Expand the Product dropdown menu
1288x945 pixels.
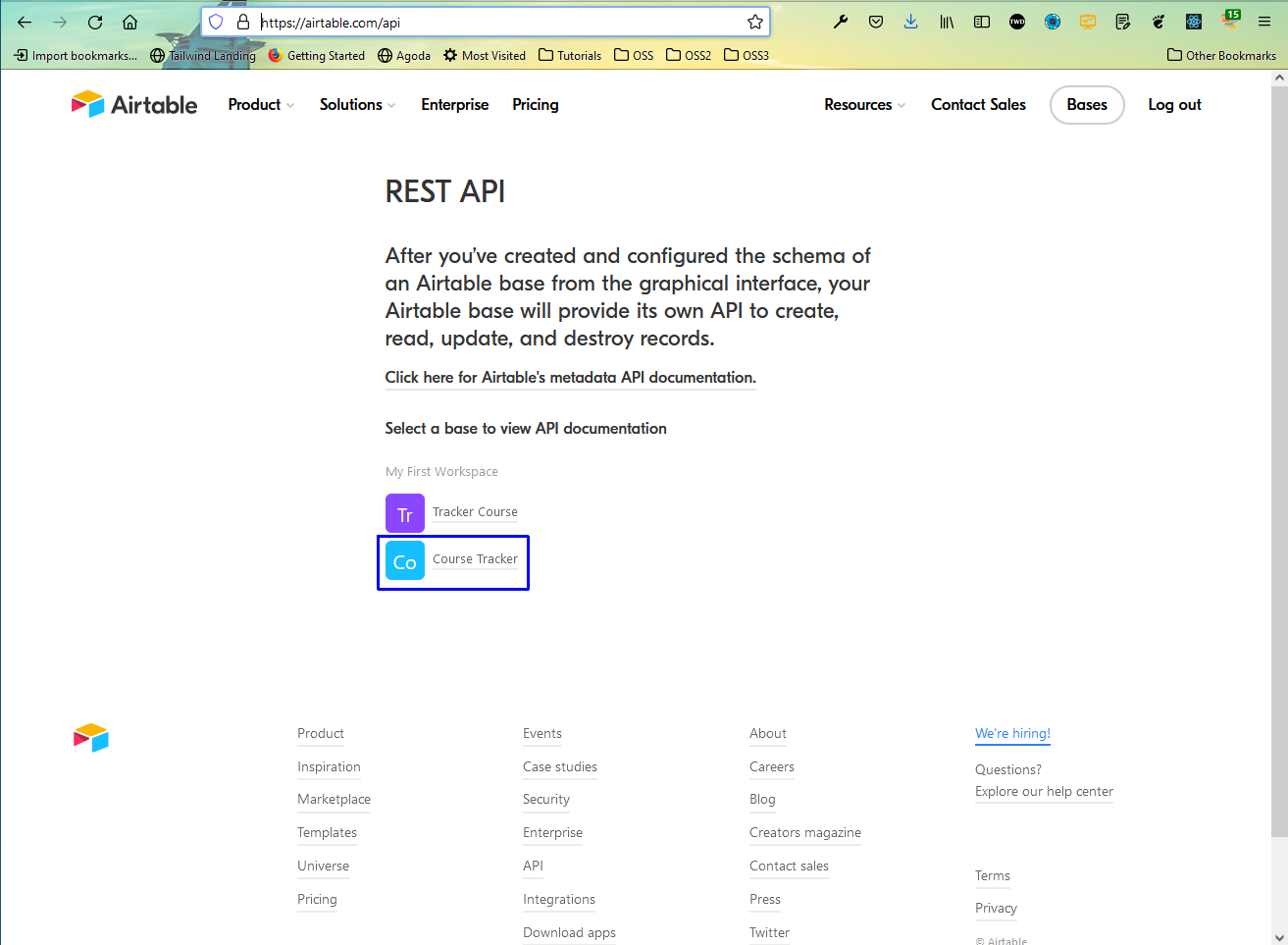[x=261, y=104]
